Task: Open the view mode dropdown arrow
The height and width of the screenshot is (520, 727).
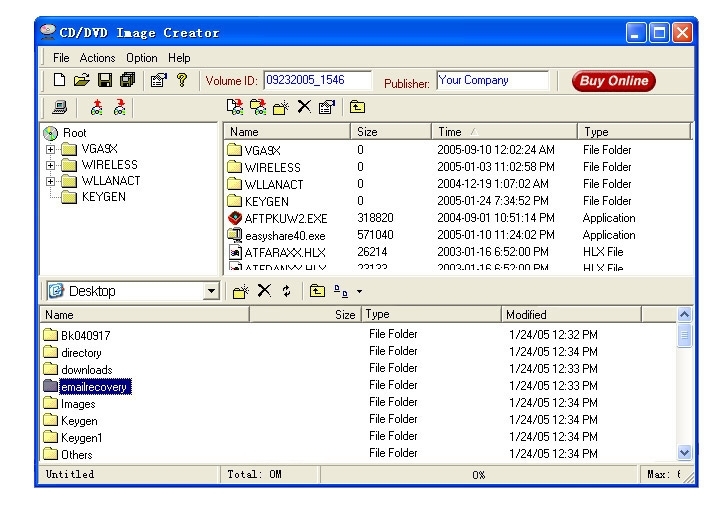Action: tap(359, 292)
